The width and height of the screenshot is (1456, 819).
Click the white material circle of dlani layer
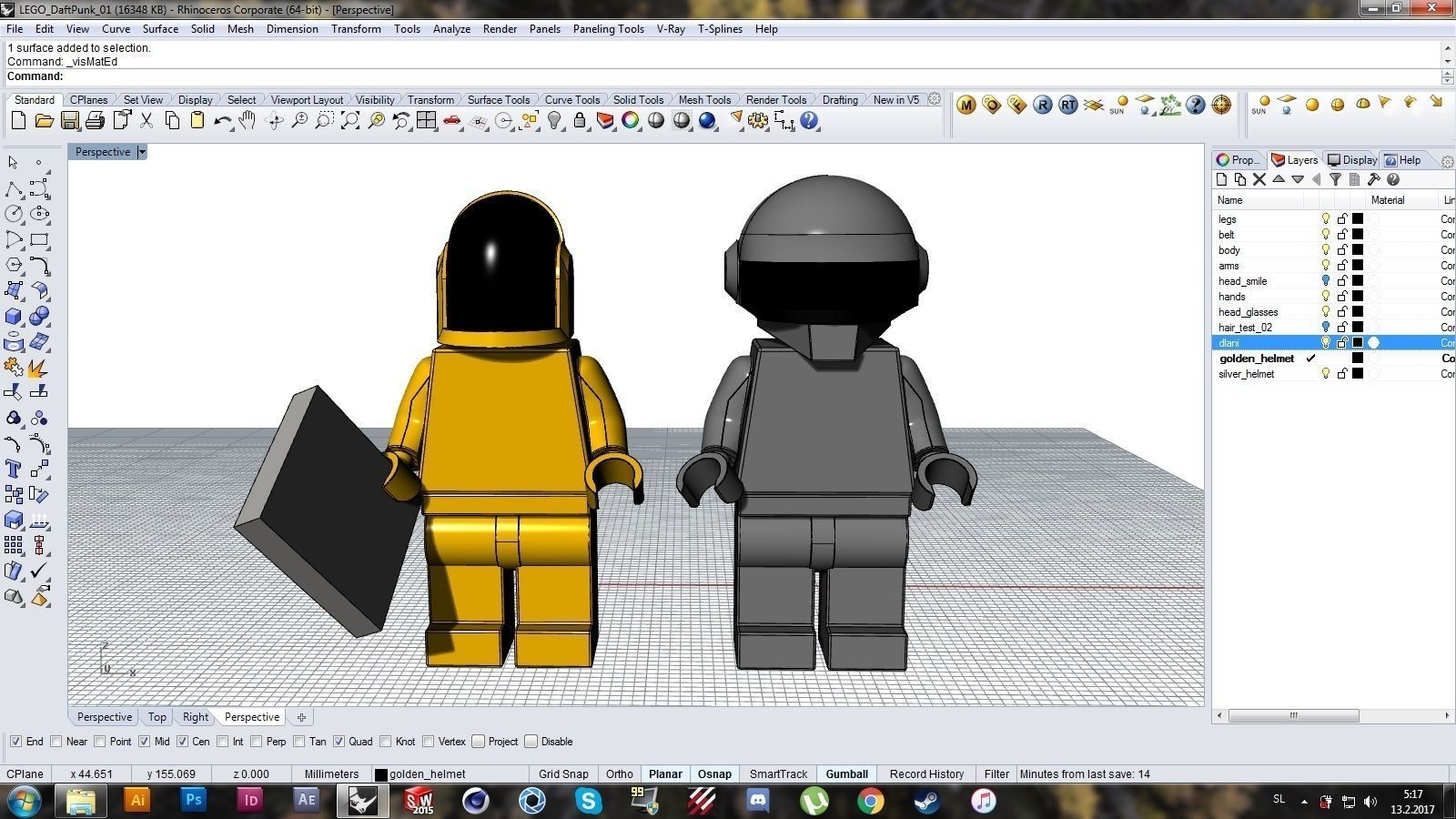pos(1374,343)
